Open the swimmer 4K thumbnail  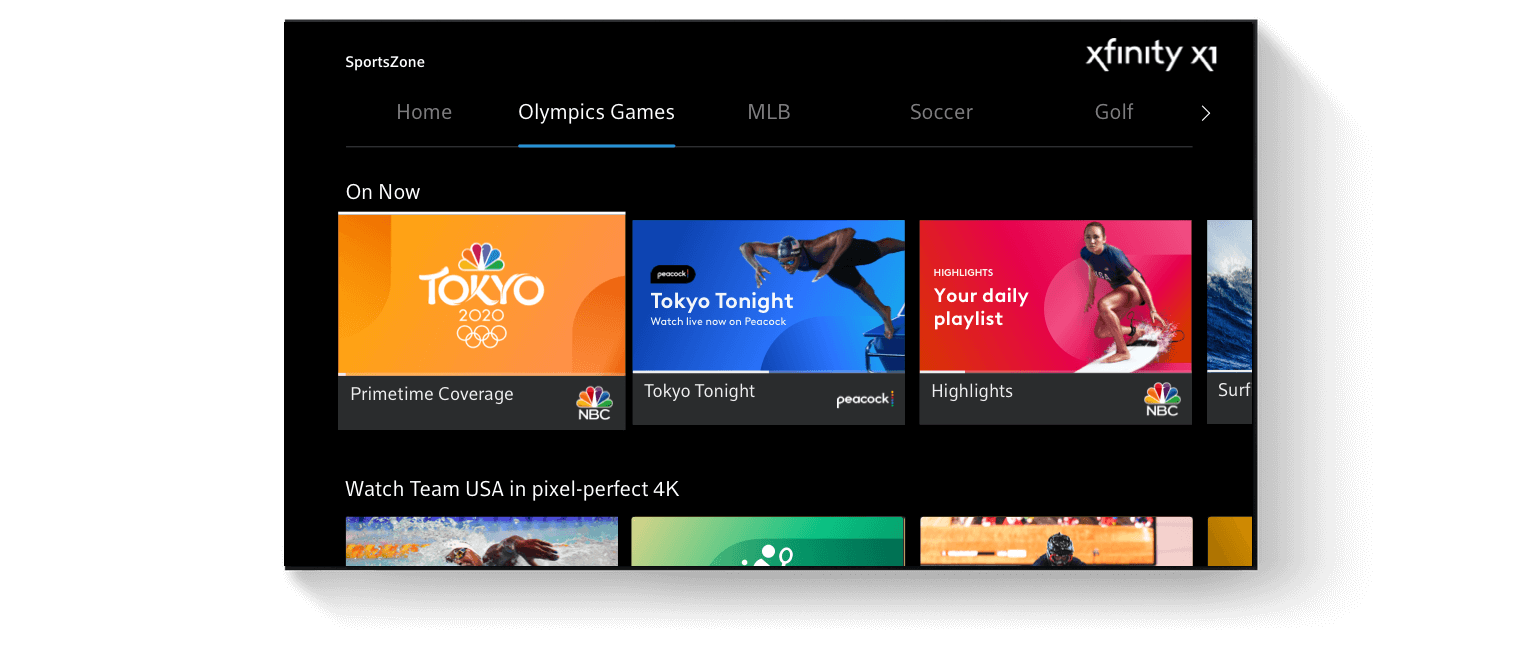tap(482, 541)
